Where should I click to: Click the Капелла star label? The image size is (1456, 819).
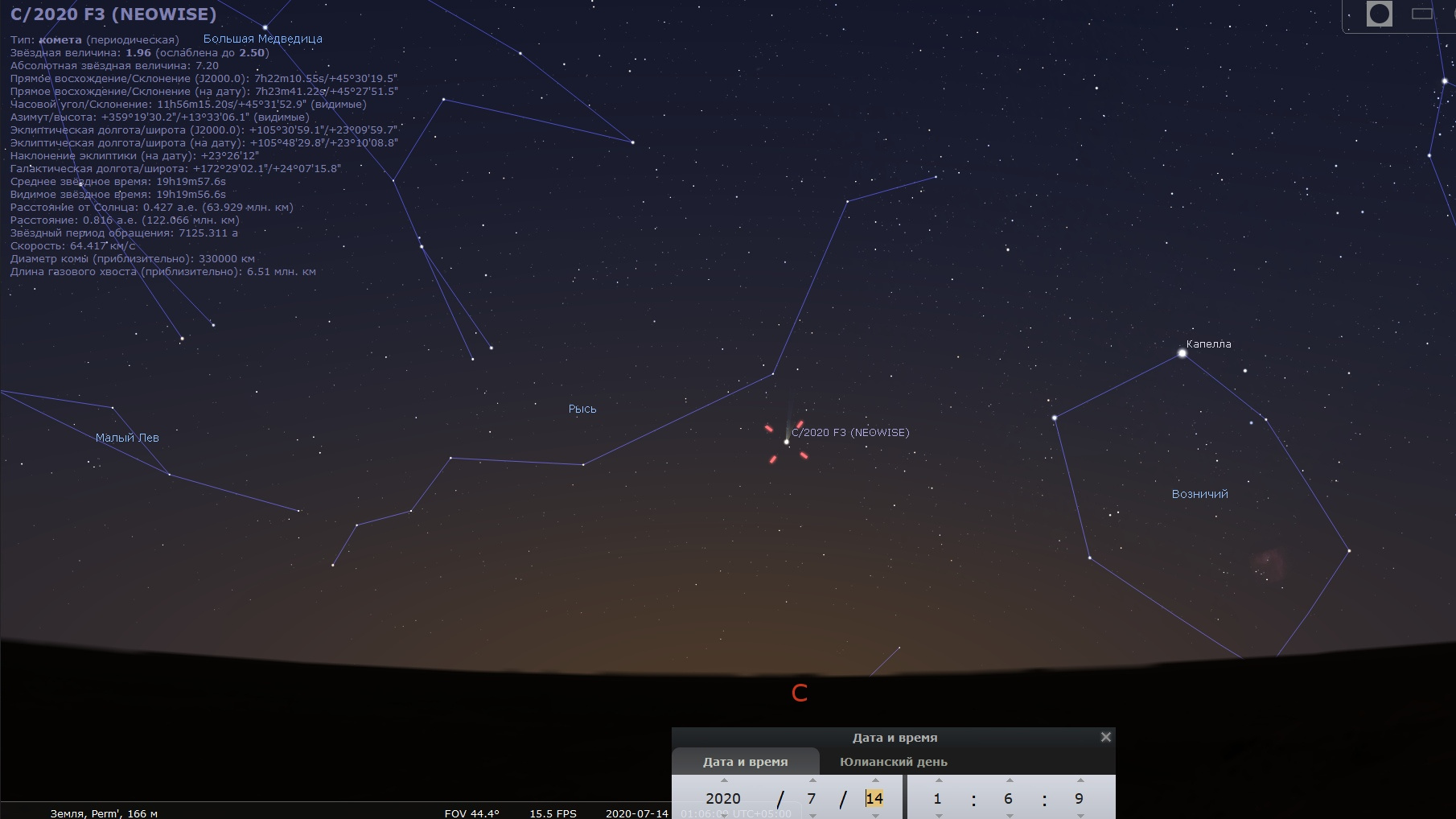(x=1208, y=344)
